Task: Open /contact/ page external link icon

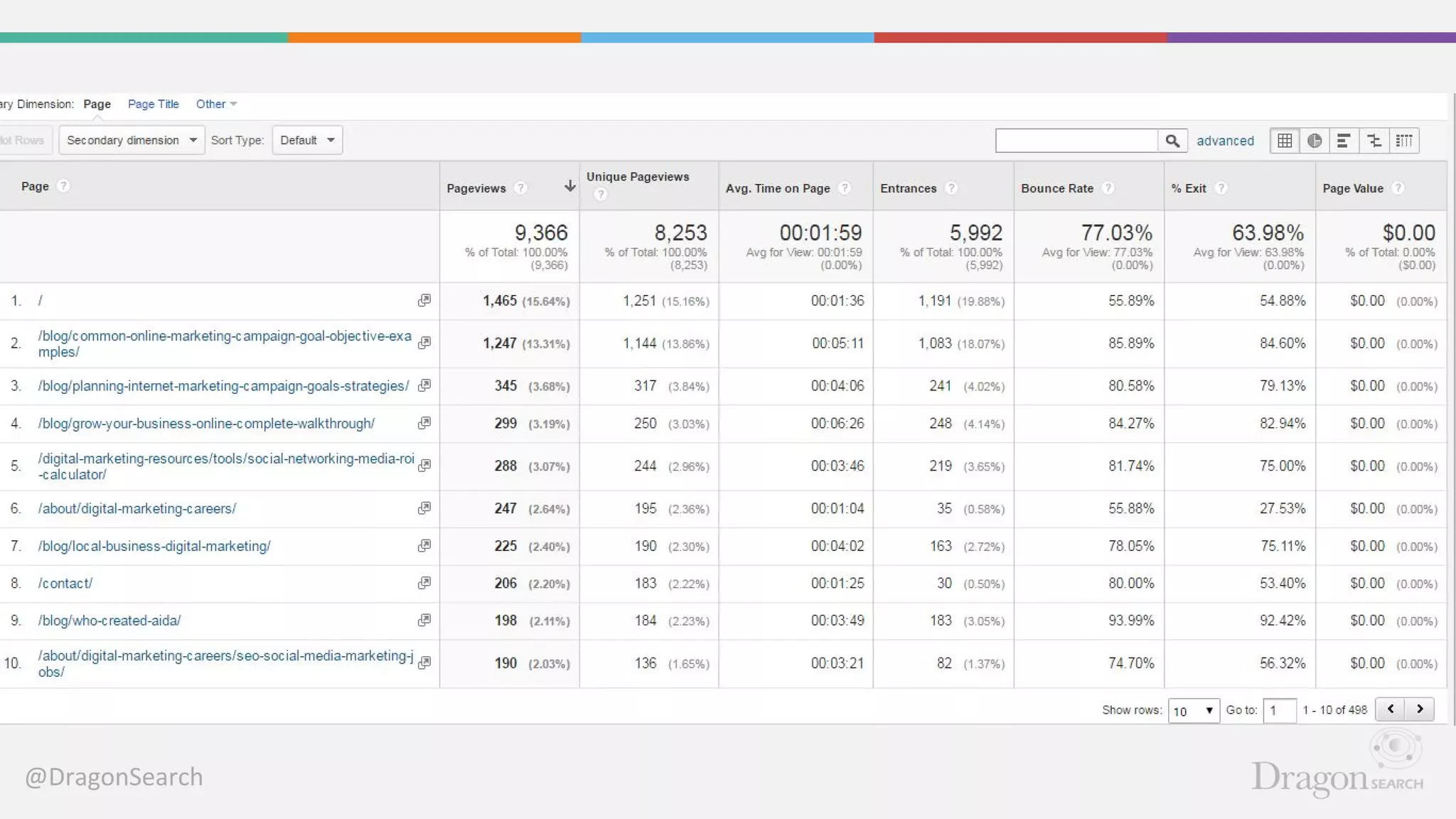Action: pos(424,583)
